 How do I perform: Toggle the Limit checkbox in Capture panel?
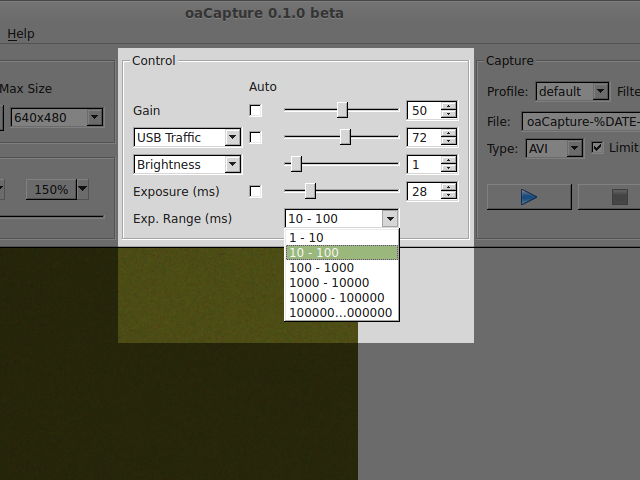597,148
